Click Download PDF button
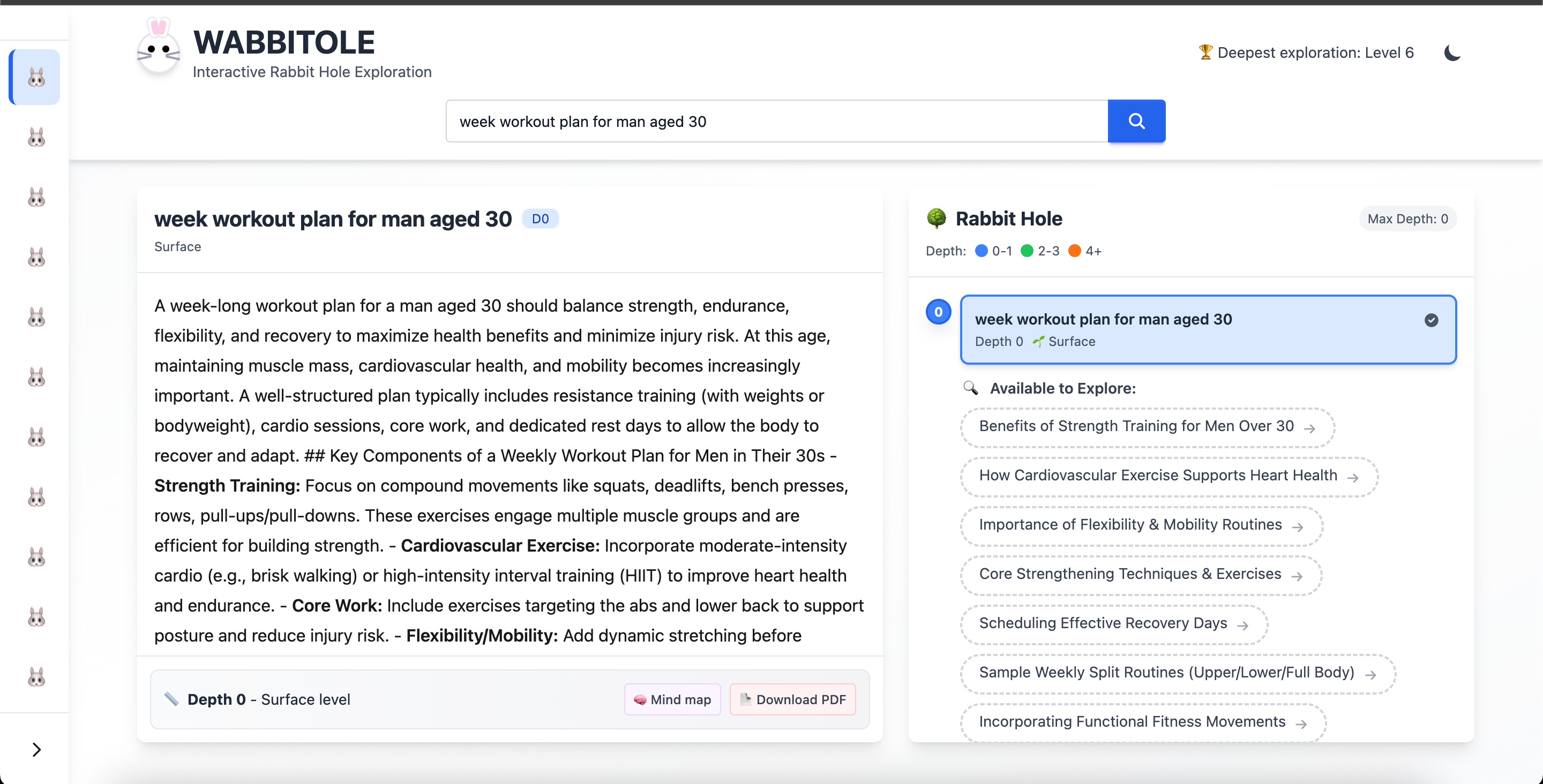This screenshot has width=1543, height=784. coord(792,699)
